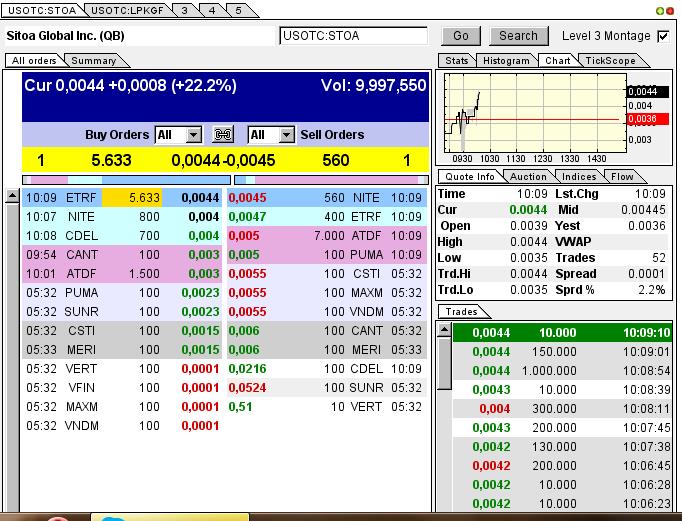The image size is (682, 521).
Task: Click the Search button
Action: click(518, 36)
